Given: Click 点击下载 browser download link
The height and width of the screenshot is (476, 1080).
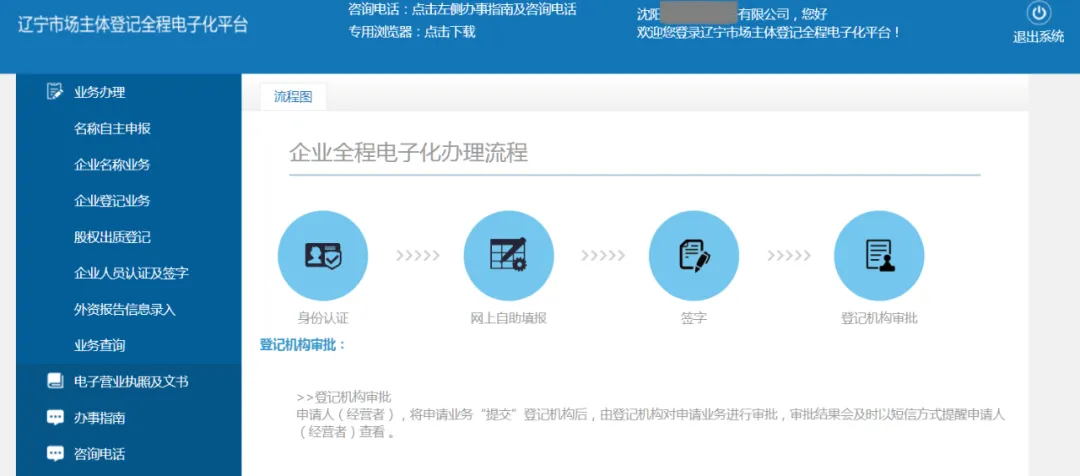Looking at the screenshot, I should 450,32.
